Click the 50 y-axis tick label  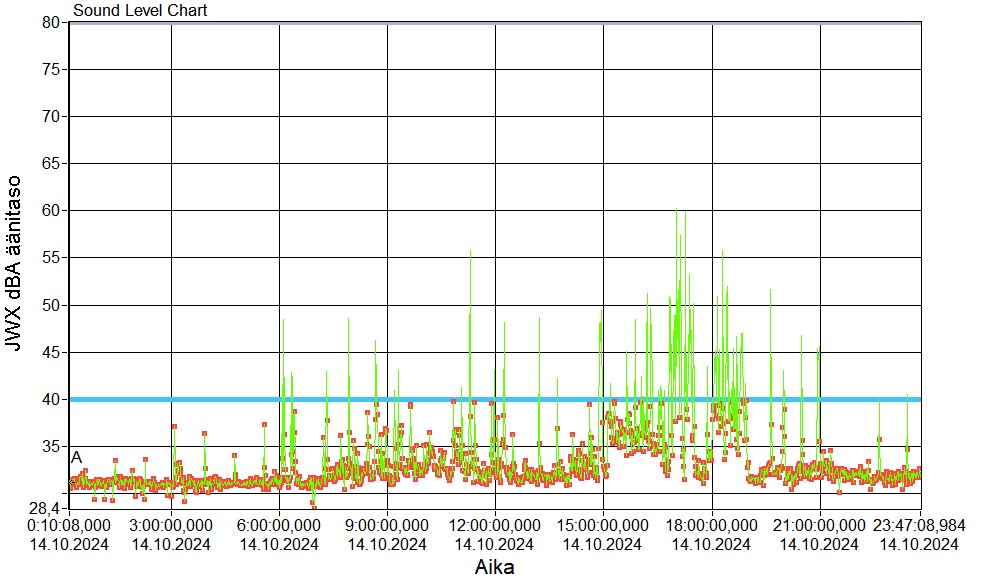click(x=51, y=305)
